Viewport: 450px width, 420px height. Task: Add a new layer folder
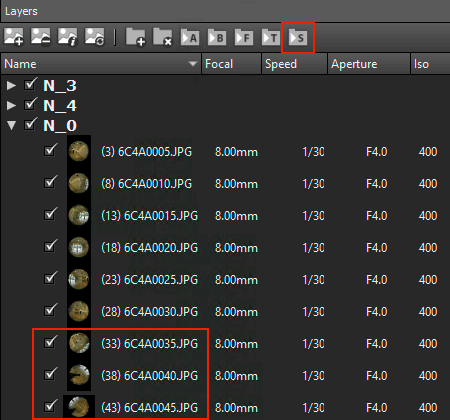pos(136,37)
